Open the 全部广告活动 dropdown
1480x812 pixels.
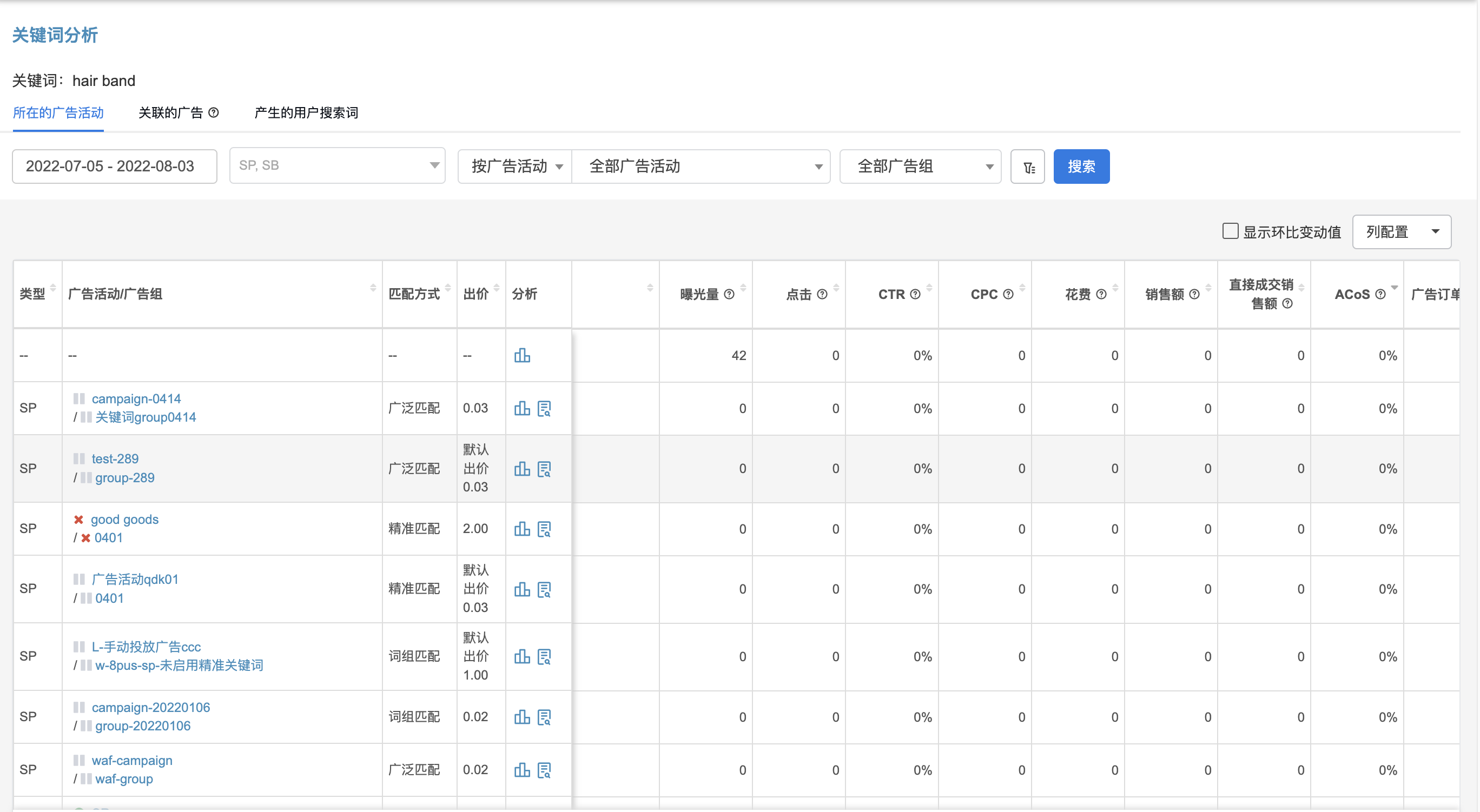(x=701, y=167)
